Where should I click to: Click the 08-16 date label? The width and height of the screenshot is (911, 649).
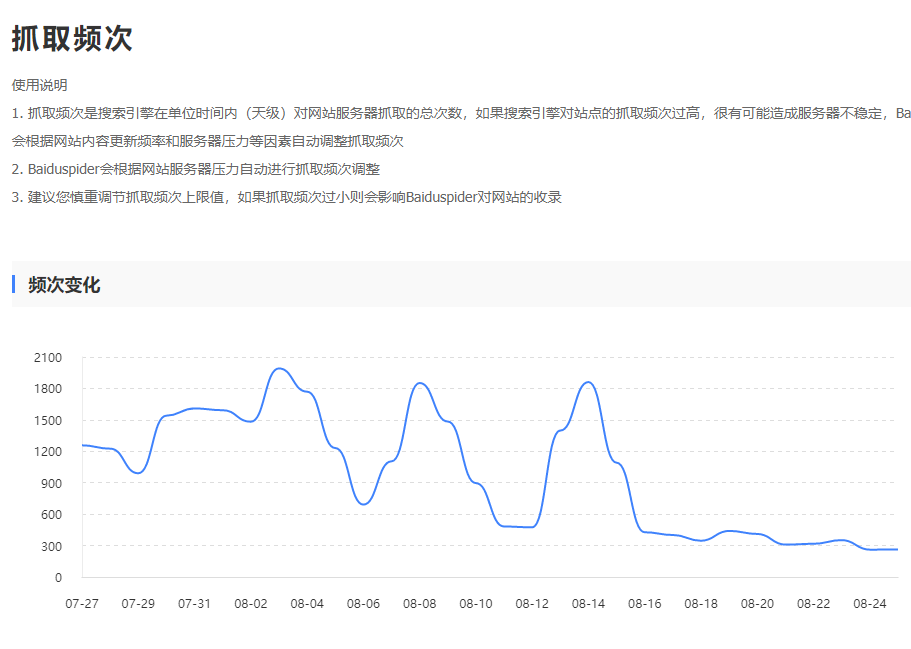[x=645, y=604]
